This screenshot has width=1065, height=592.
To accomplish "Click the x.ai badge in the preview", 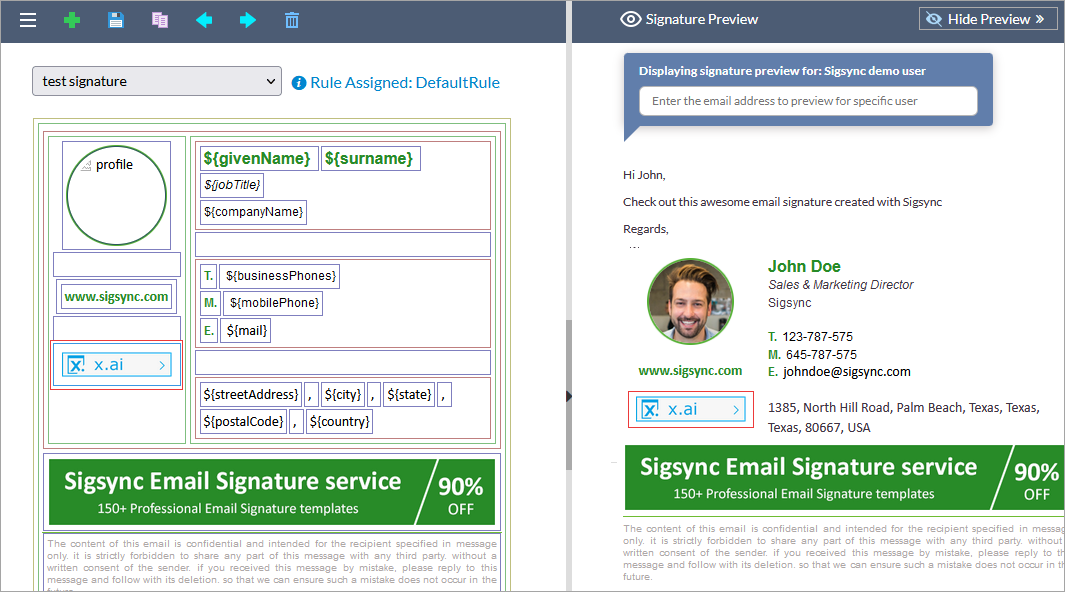I will point(690,409).
